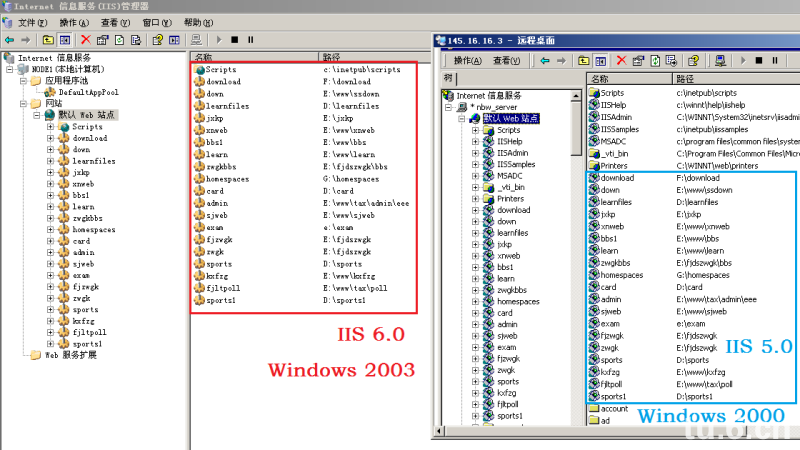Click Pause item icon in IIS 6.0 toolbar
The height and width of the screenshot is (450, 800).
251,40
